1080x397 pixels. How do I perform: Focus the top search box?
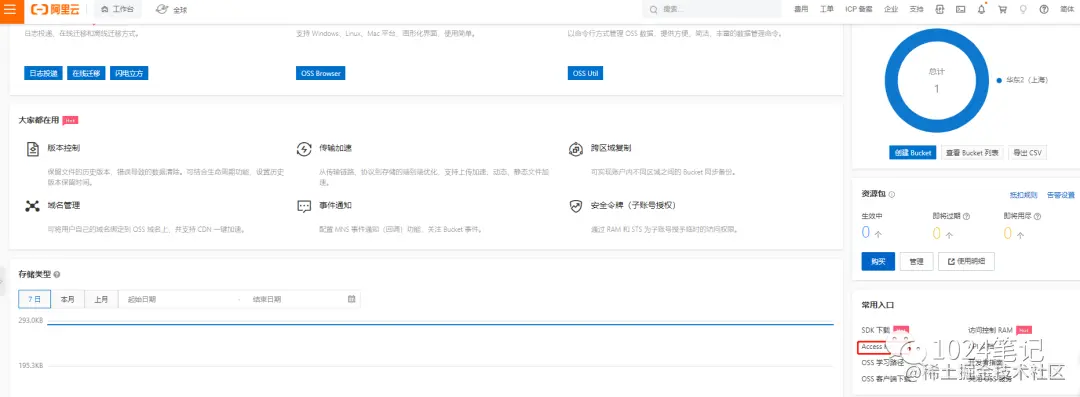(713, 10)
